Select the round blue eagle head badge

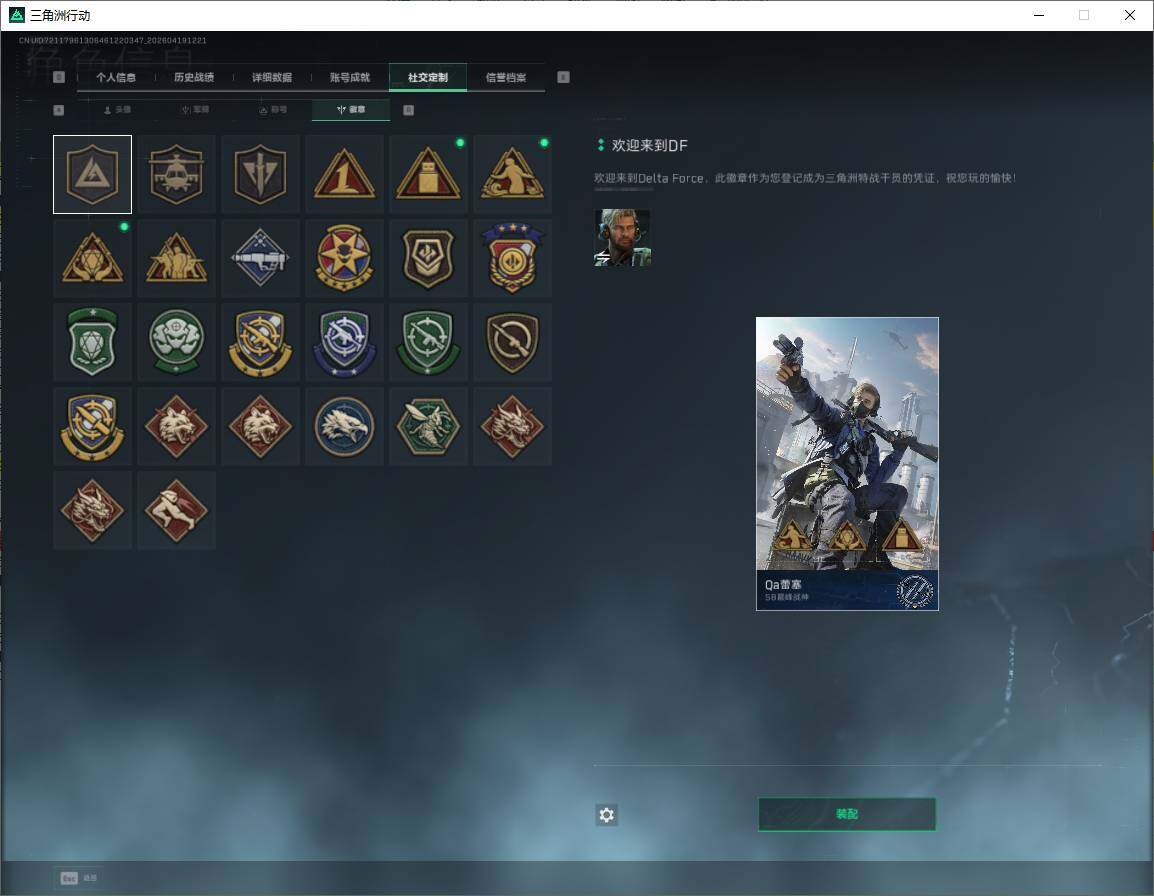click(344, 426)
